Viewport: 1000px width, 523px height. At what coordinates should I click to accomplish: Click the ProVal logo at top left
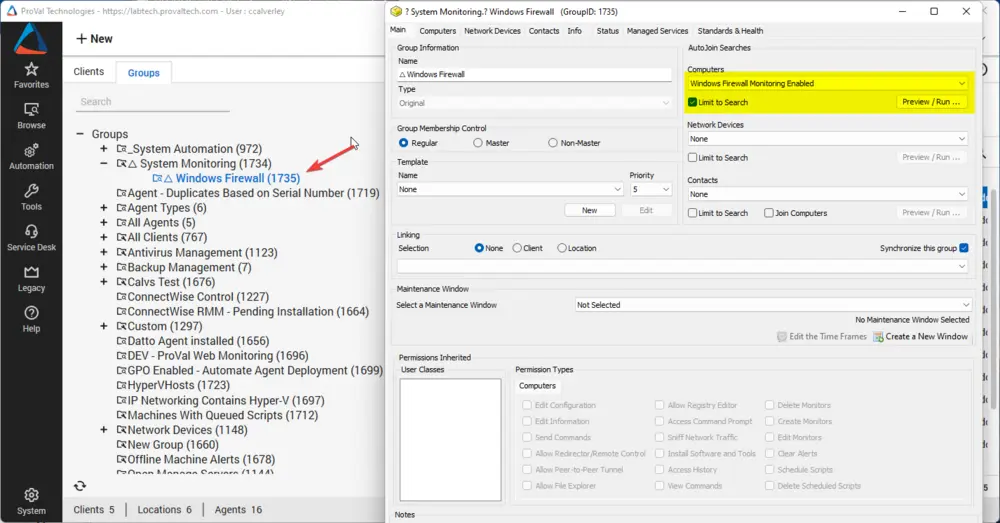31,38
